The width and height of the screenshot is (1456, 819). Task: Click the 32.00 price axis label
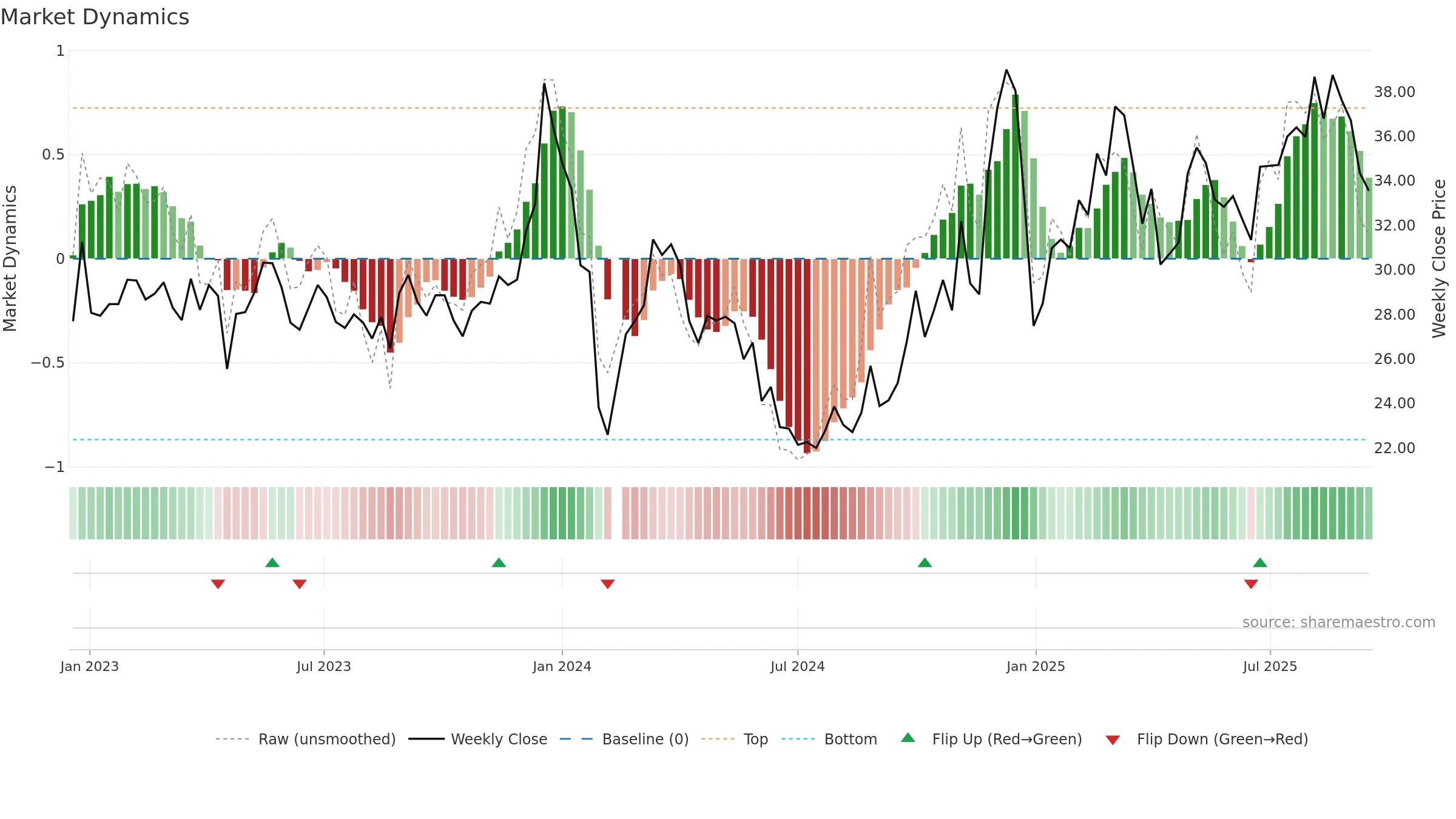pos(1395,225)
